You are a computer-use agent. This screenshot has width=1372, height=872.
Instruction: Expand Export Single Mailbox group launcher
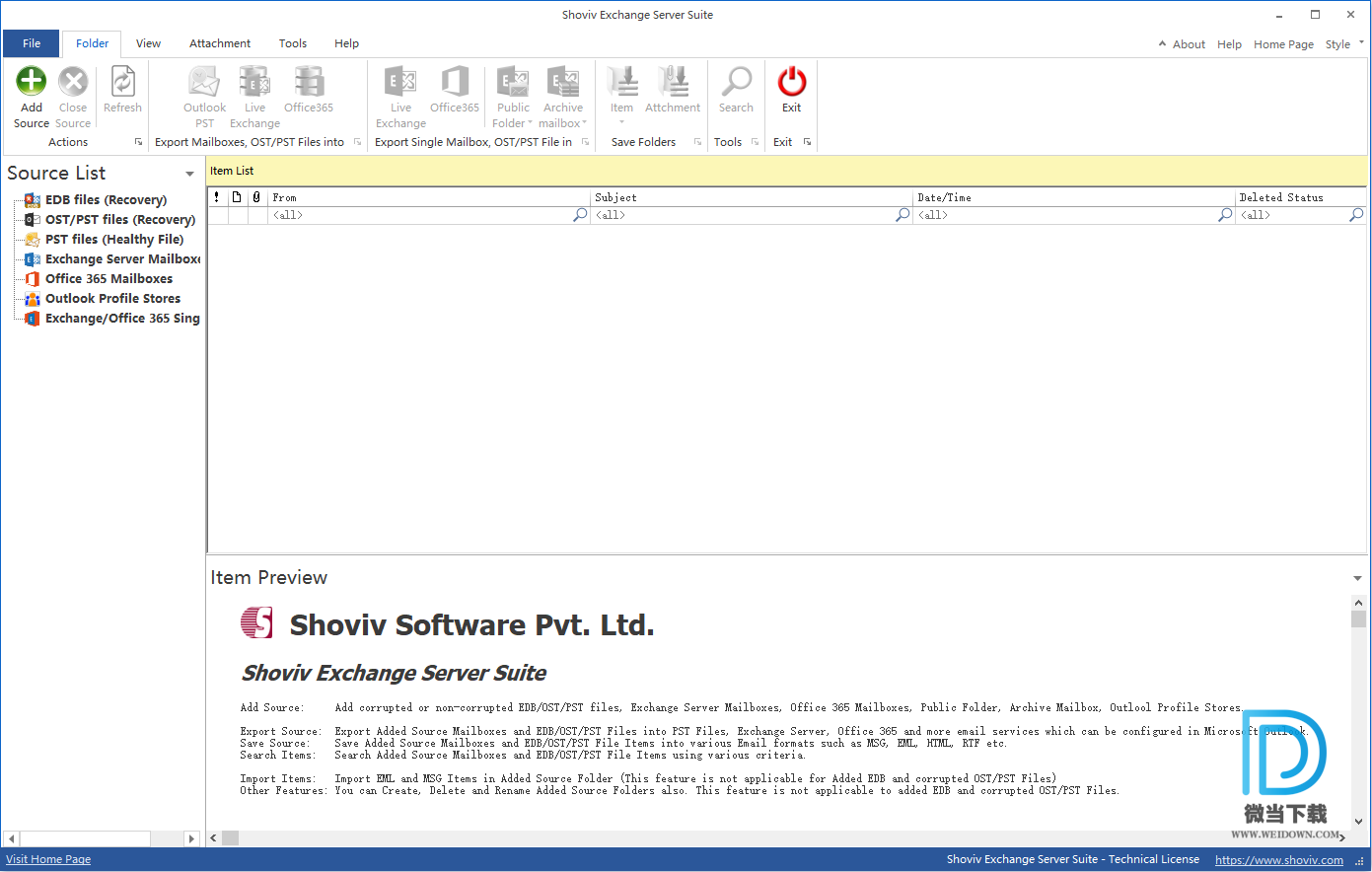tap(585, 142)
